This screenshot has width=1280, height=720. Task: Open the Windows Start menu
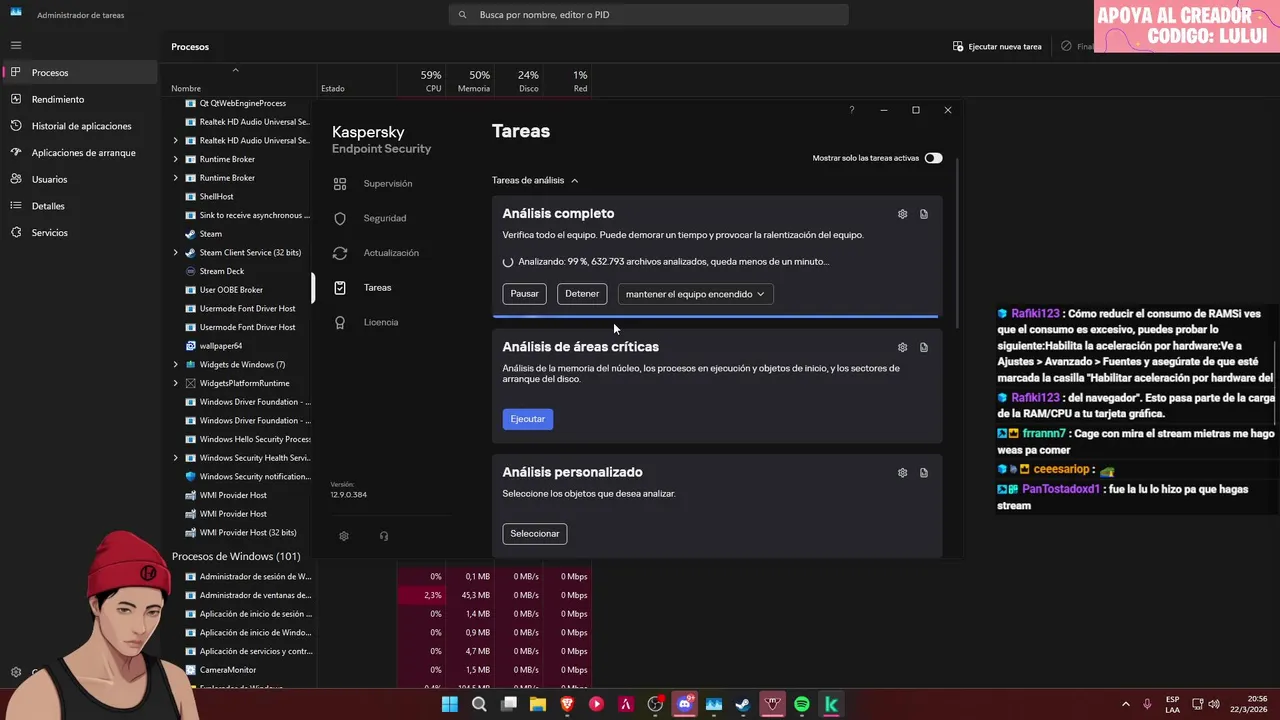coord(450,705)
